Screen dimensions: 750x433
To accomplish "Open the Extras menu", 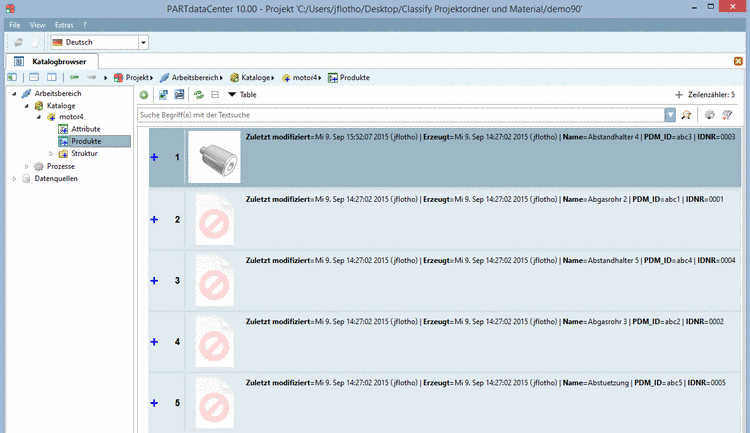I will pos(64,25).
